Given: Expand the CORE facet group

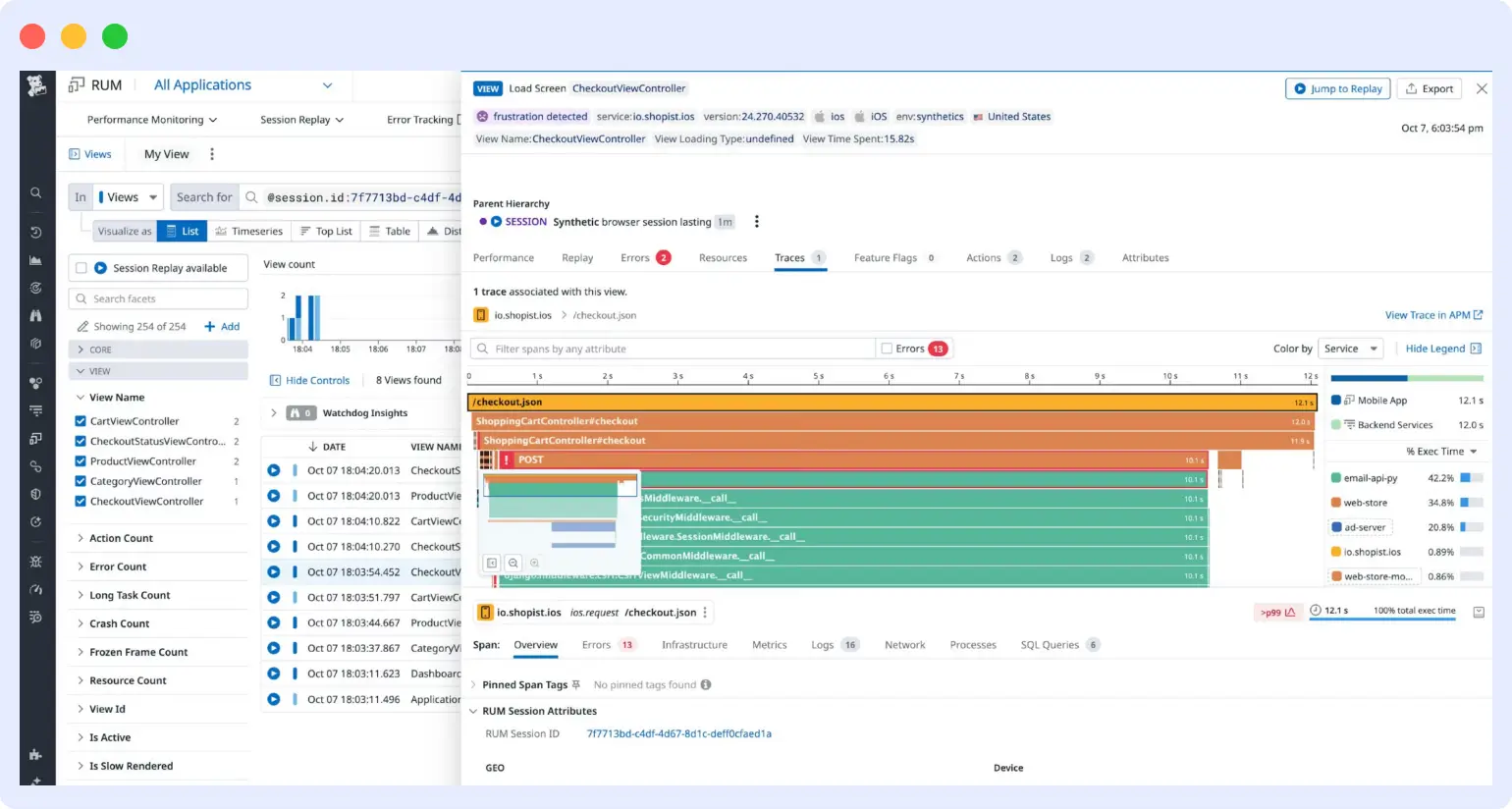Looking at the screenshot, I should (x=158, y=350).
